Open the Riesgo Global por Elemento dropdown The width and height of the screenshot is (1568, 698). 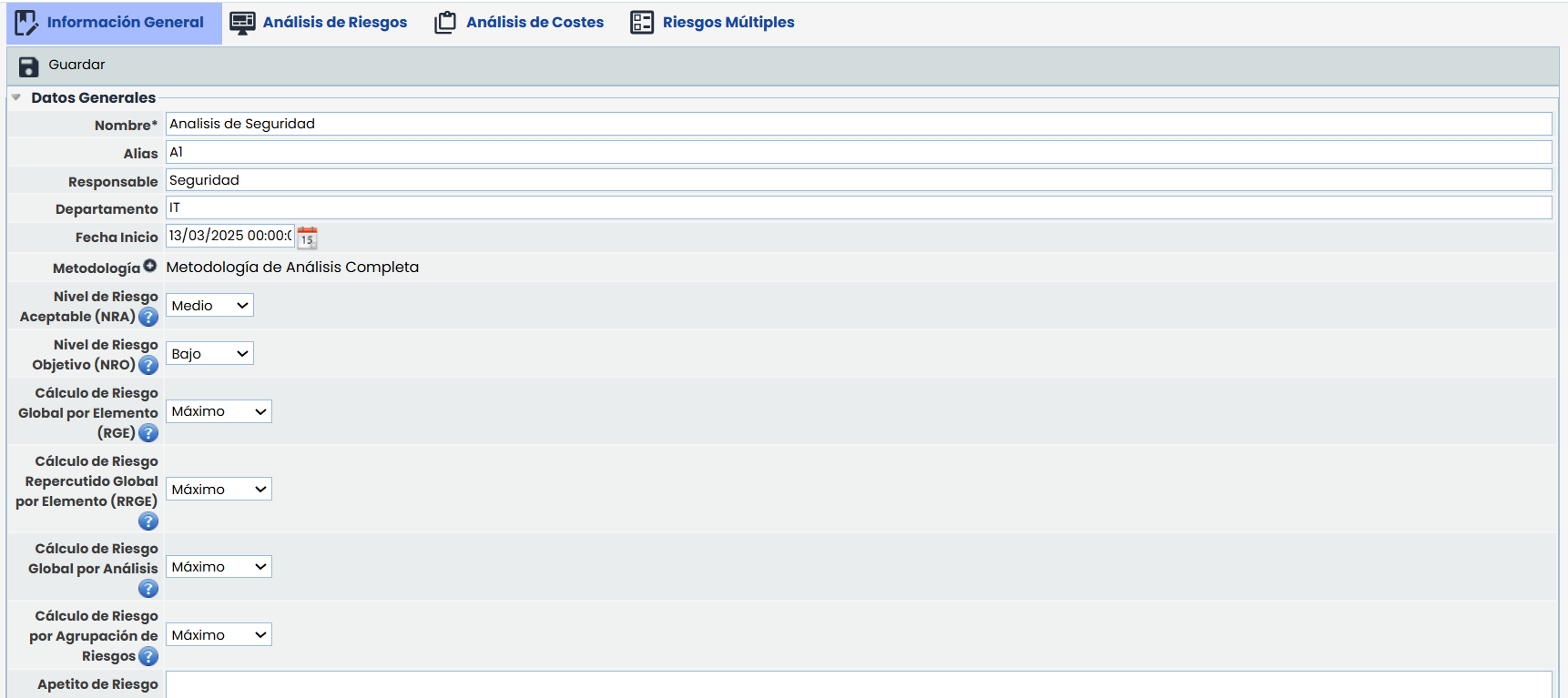pyautogui.click(x=219, y=411)
